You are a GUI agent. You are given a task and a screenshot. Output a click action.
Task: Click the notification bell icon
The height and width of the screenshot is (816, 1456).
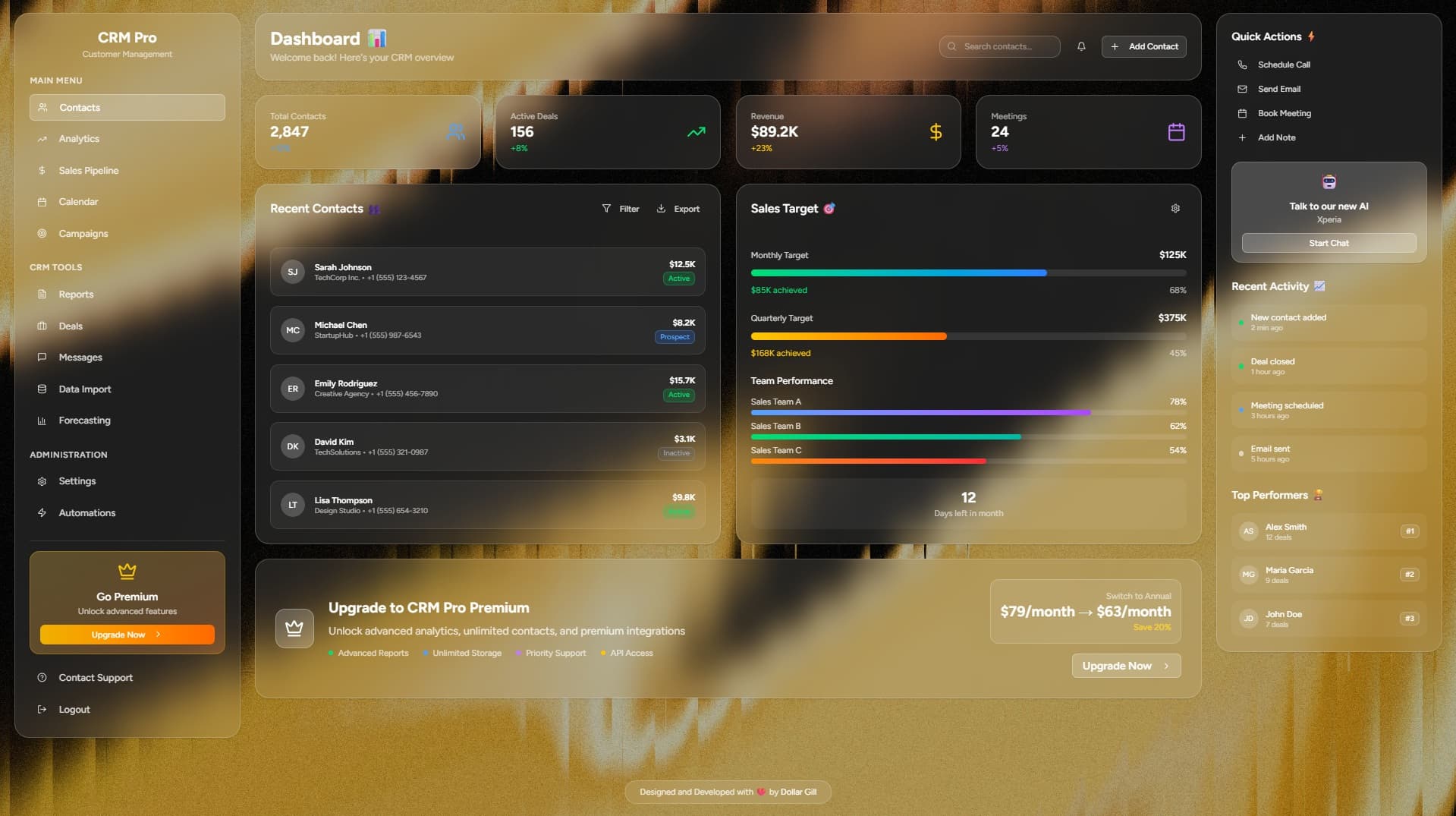[x=1080, y=46]
